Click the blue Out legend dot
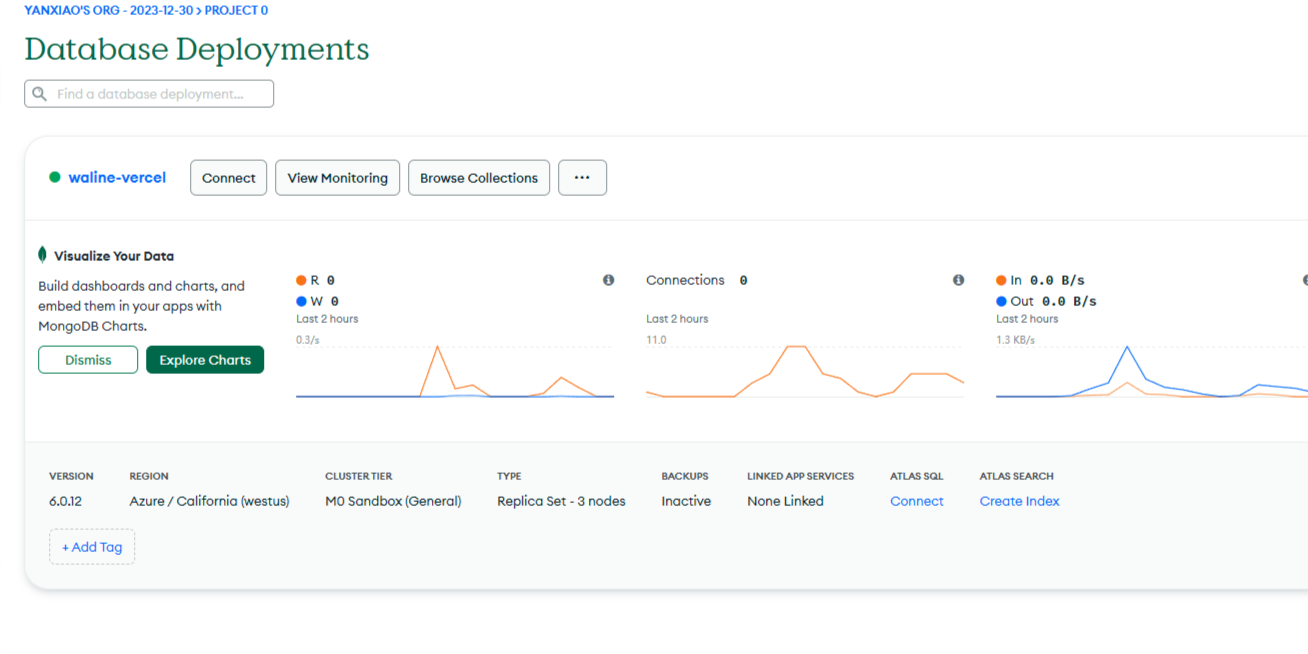 (x=1001, y=301)
